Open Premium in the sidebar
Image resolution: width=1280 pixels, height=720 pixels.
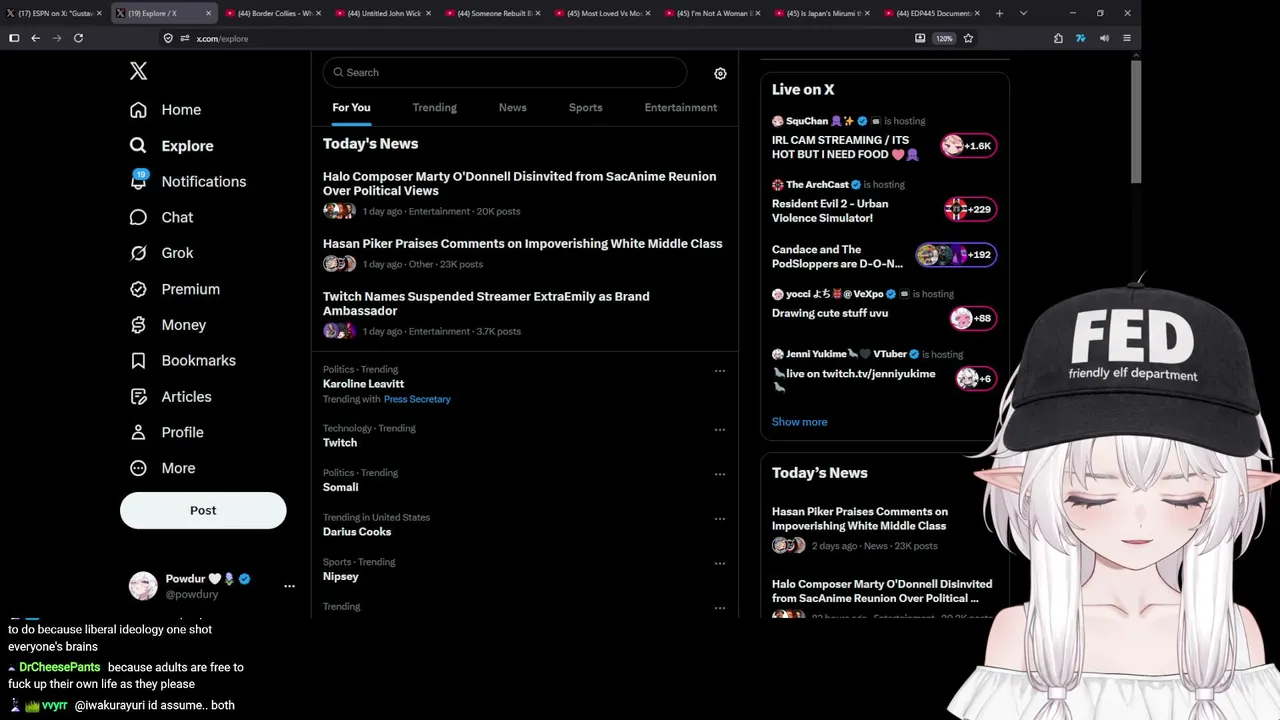pyautogui.click(x=175, y=289)
